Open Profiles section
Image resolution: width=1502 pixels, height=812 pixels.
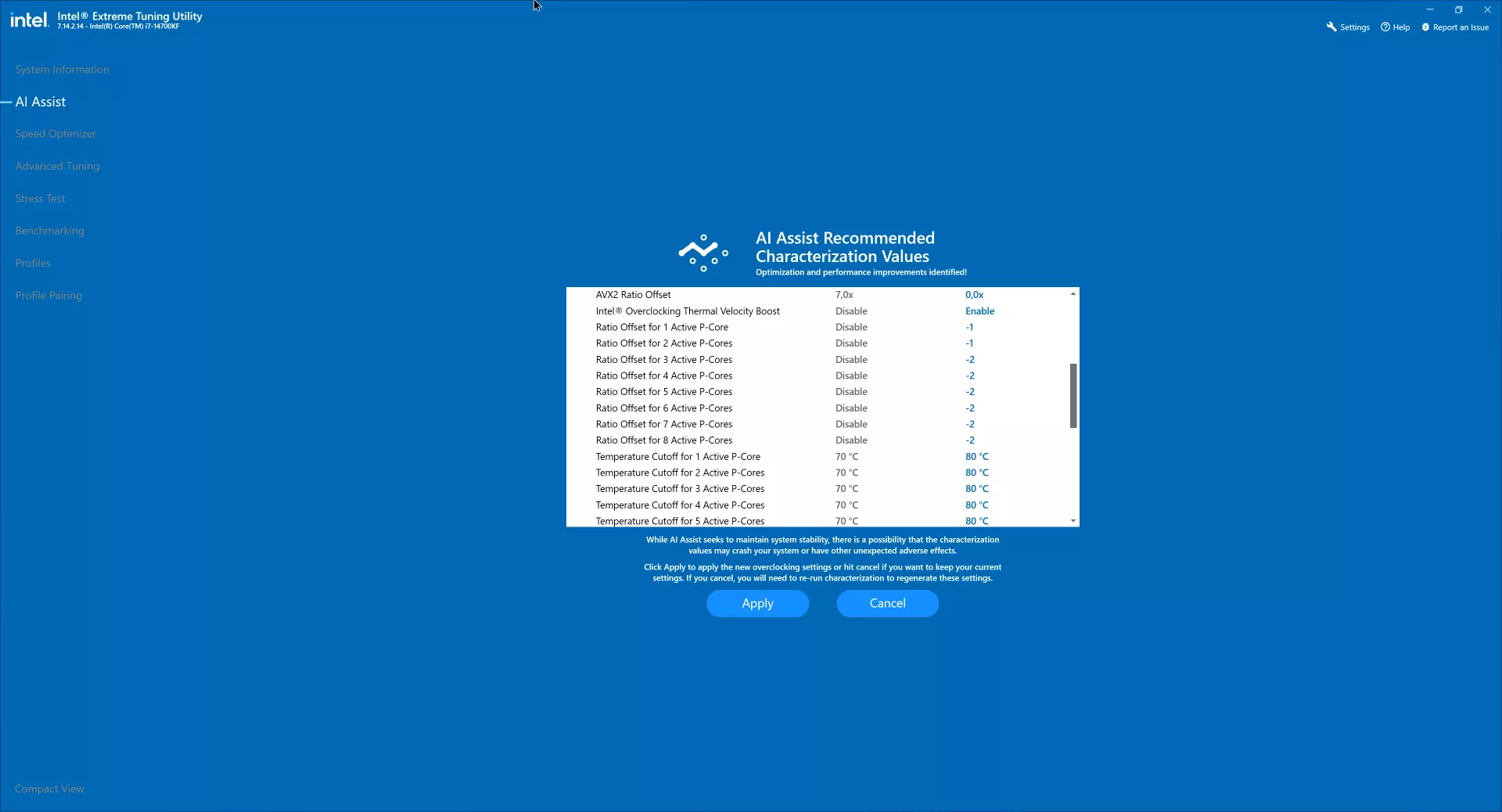33,263
